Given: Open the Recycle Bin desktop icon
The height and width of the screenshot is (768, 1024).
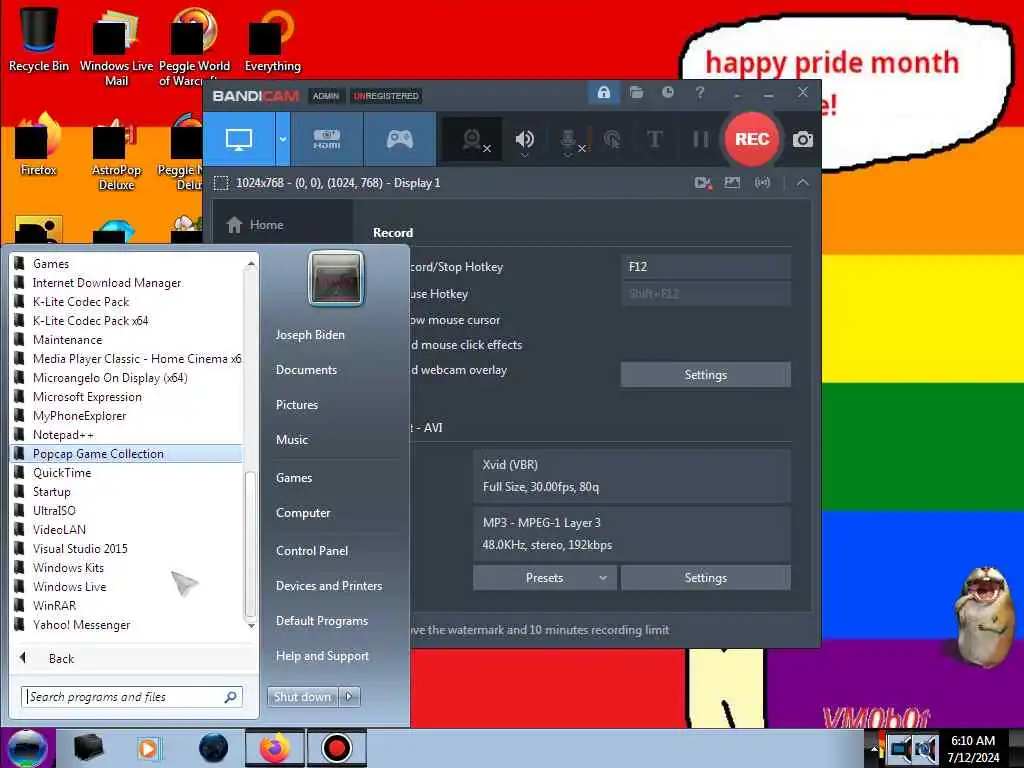Looking at the screenshot, I should point(39,40).
